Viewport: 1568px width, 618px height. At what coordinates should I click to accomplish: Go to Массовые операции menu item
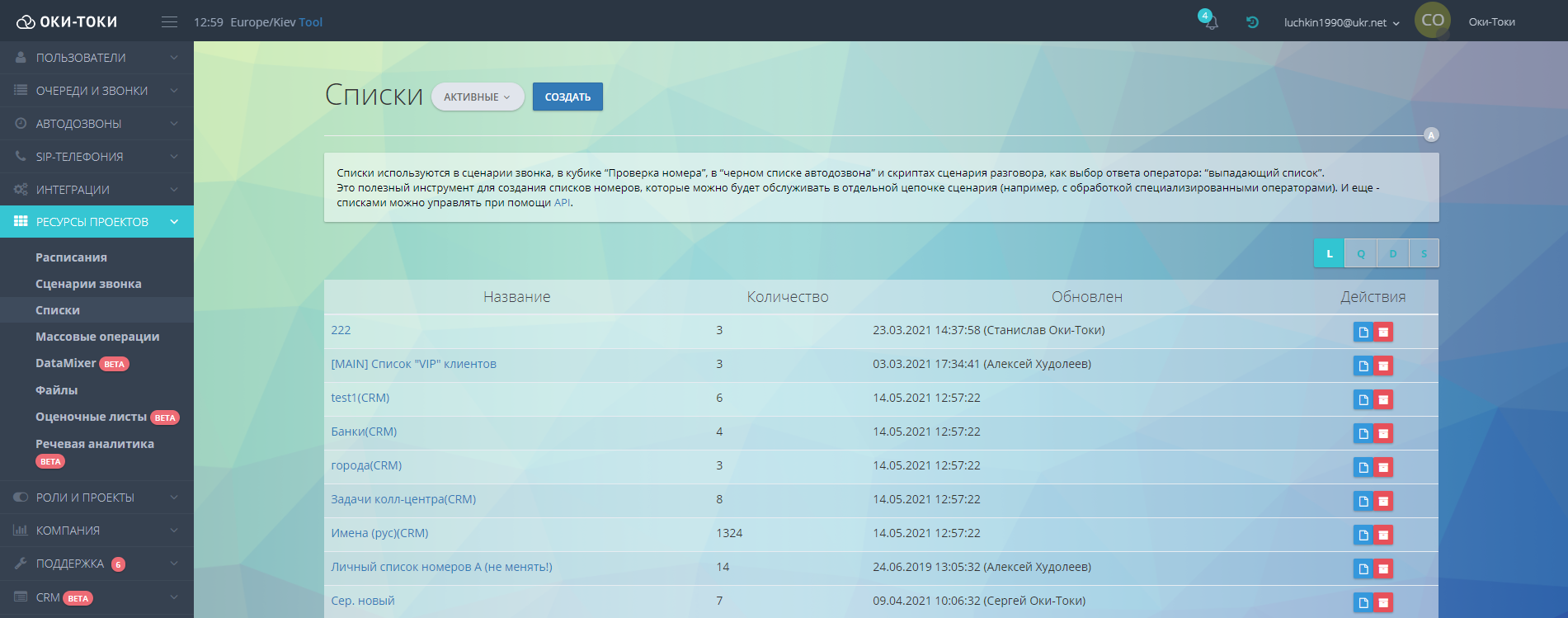click(x=97, y=337)
